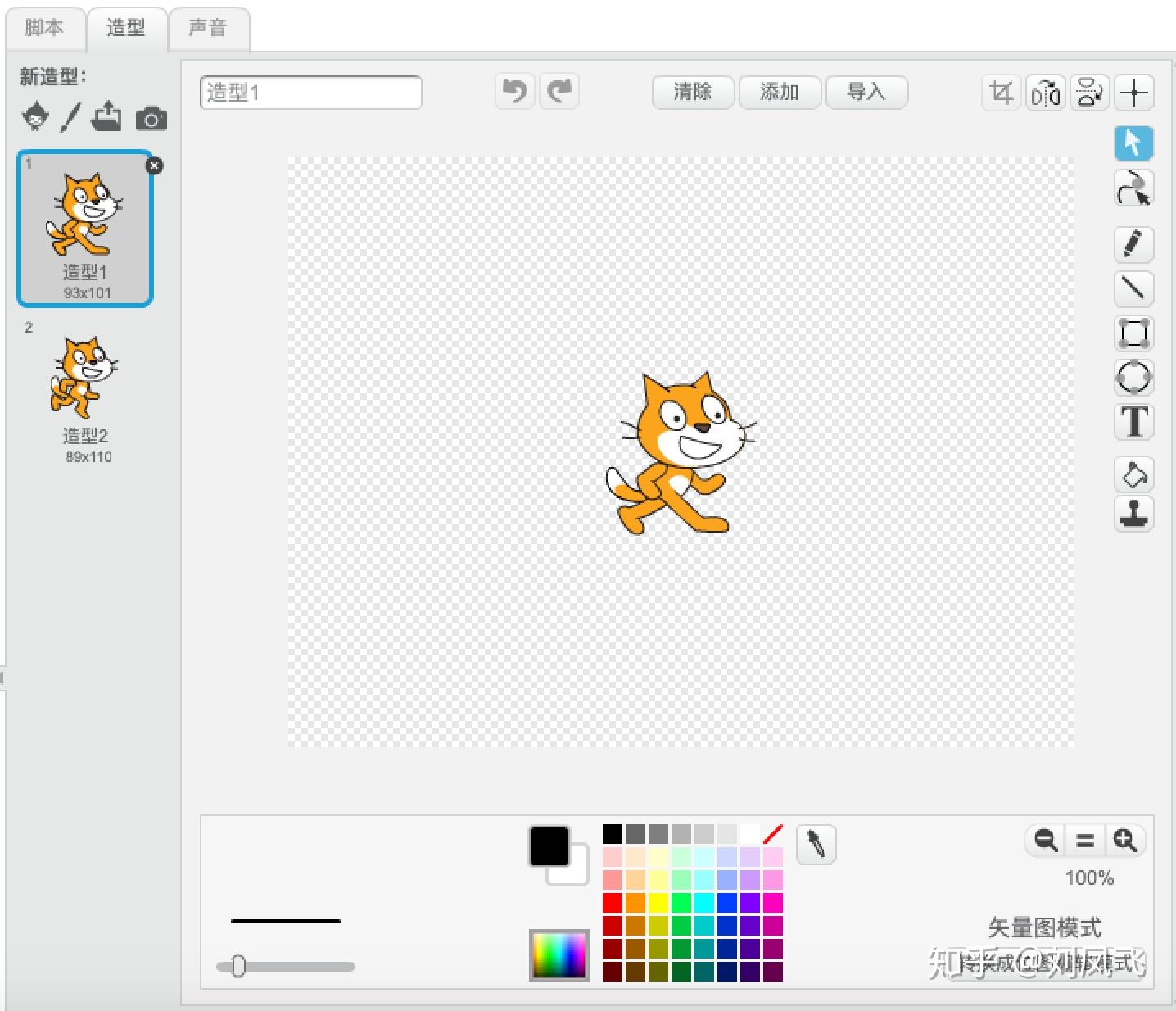
Task: Paint a new costume with brush icon
Action: pyautogui.click(x=70, y=117)
